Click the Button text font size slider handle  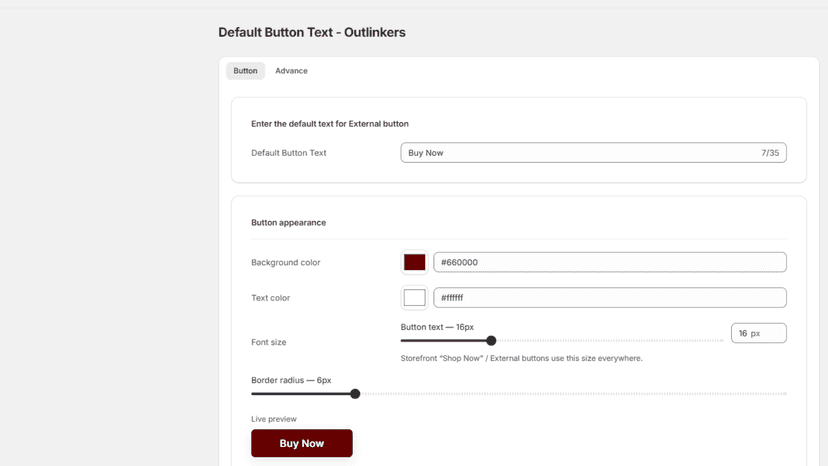tap(491, 341)
